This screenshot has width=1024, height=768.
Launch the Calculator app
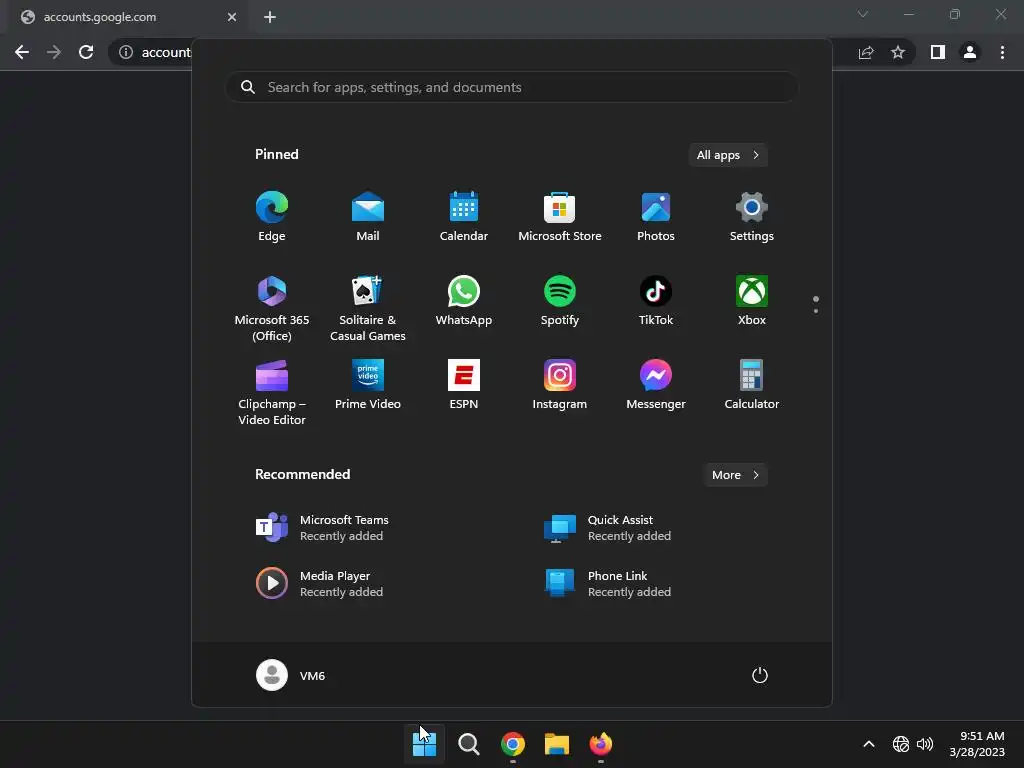[752, 385]
